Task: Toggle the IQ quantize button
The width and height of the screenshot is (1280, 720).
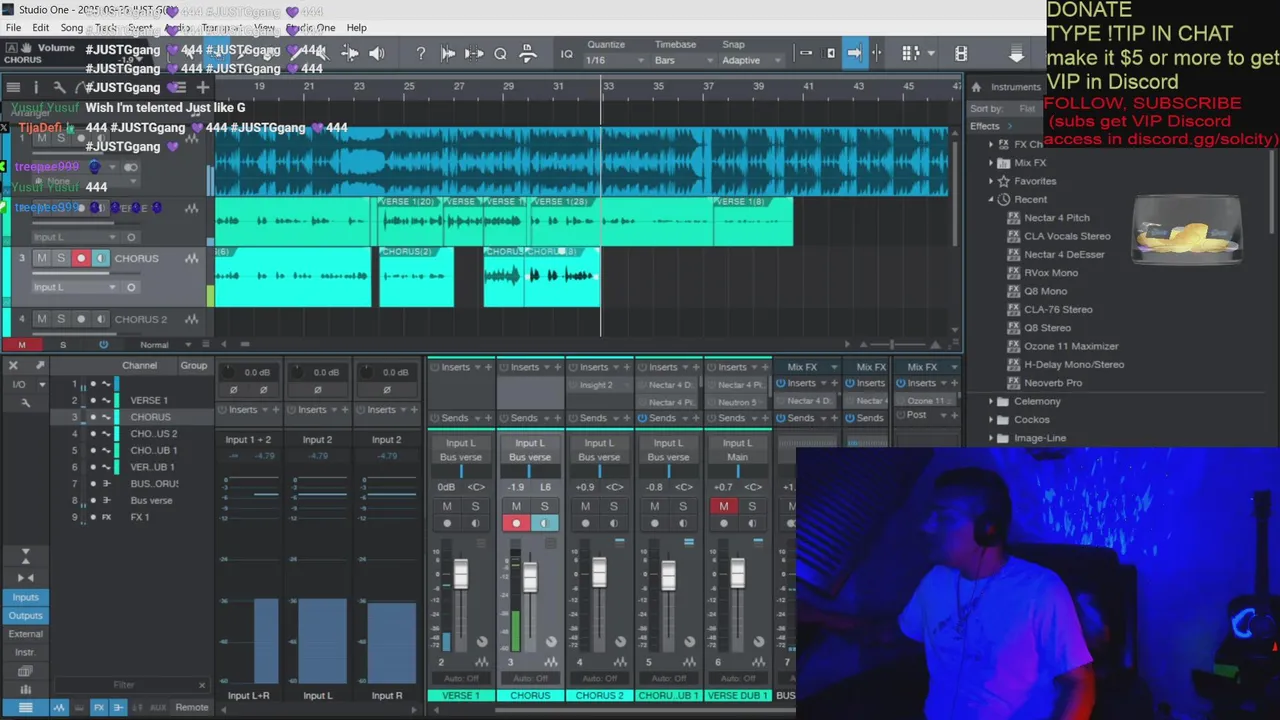Action: coord(566,54)
